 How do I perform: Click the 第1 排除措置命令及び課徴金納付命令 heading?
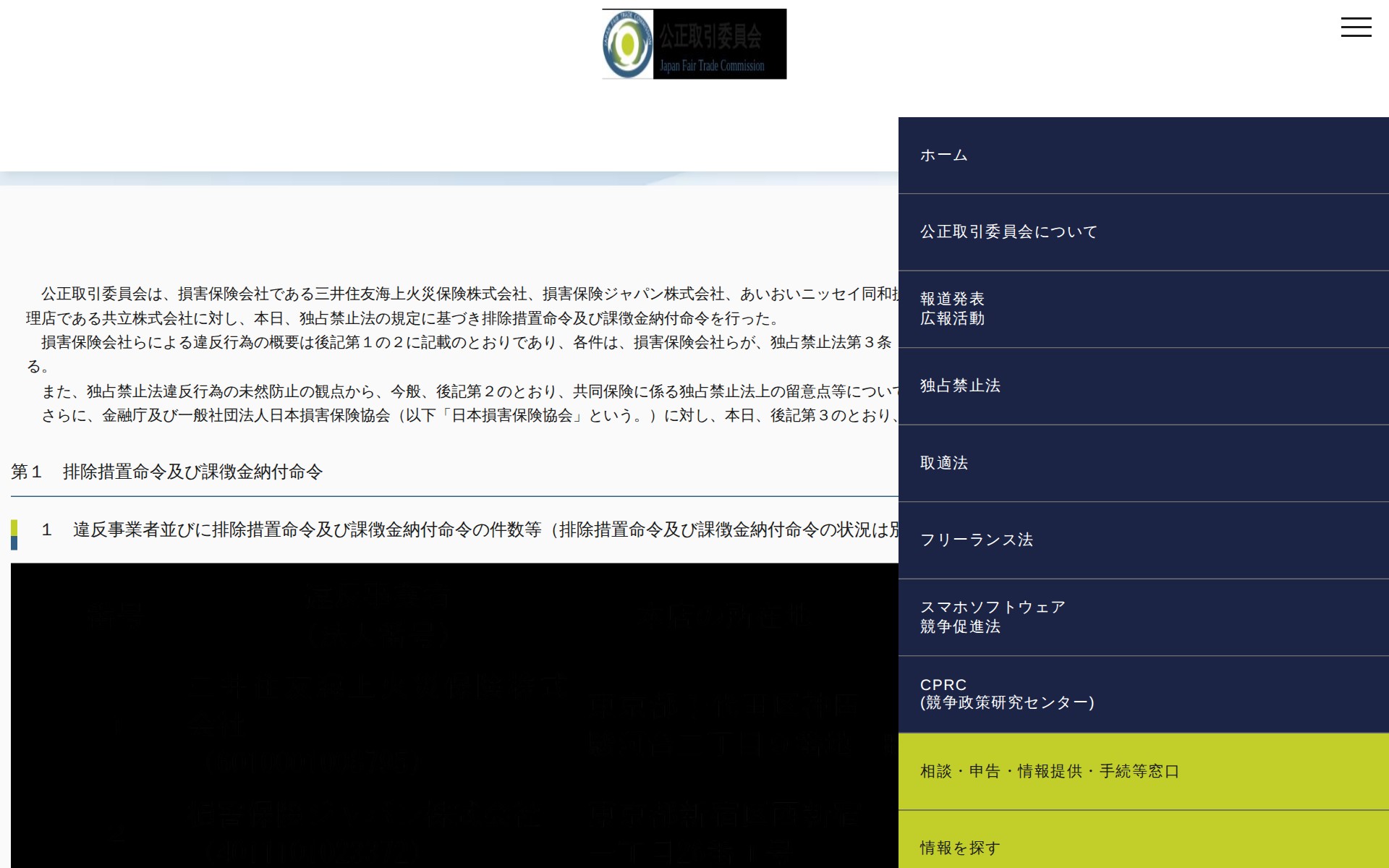coord(167,472)
